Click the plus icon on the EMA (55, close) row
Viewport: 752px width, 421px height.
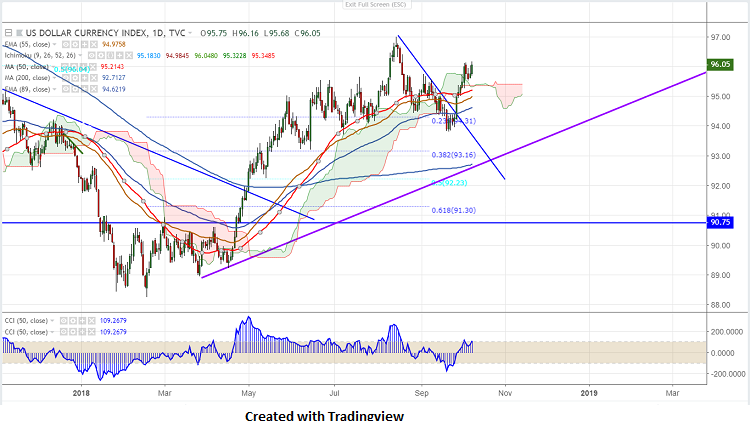(x=84, y=44)
